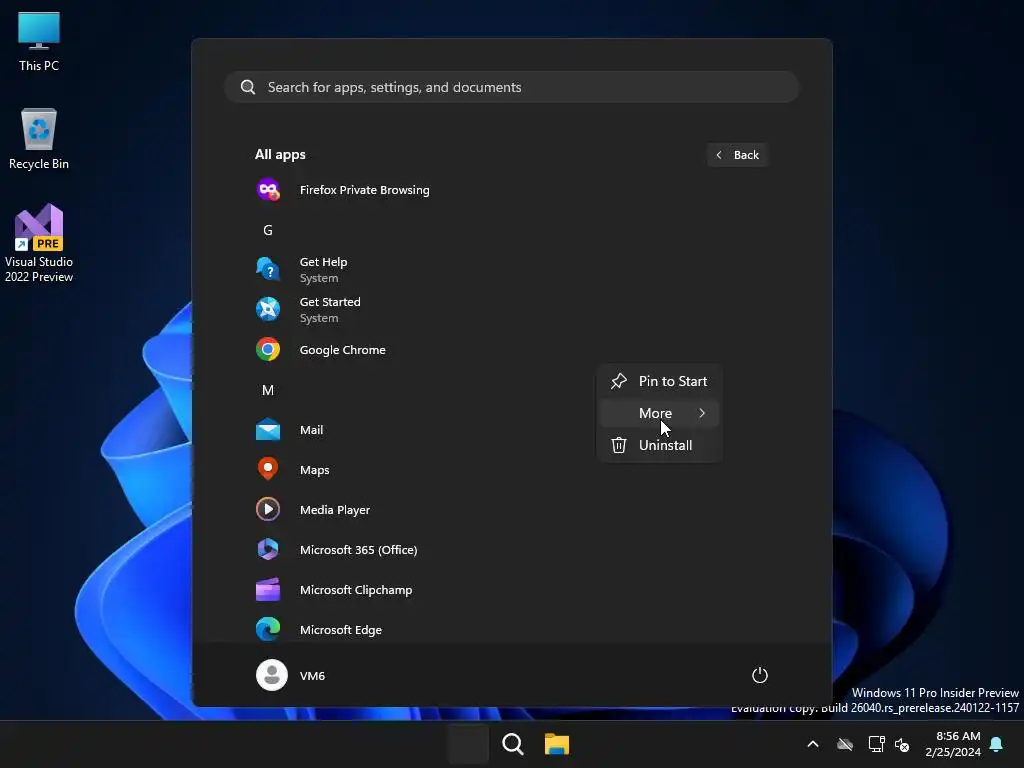Click the letter G section header
Viewport: 1024px width, 768px height.
click(268, 230)
